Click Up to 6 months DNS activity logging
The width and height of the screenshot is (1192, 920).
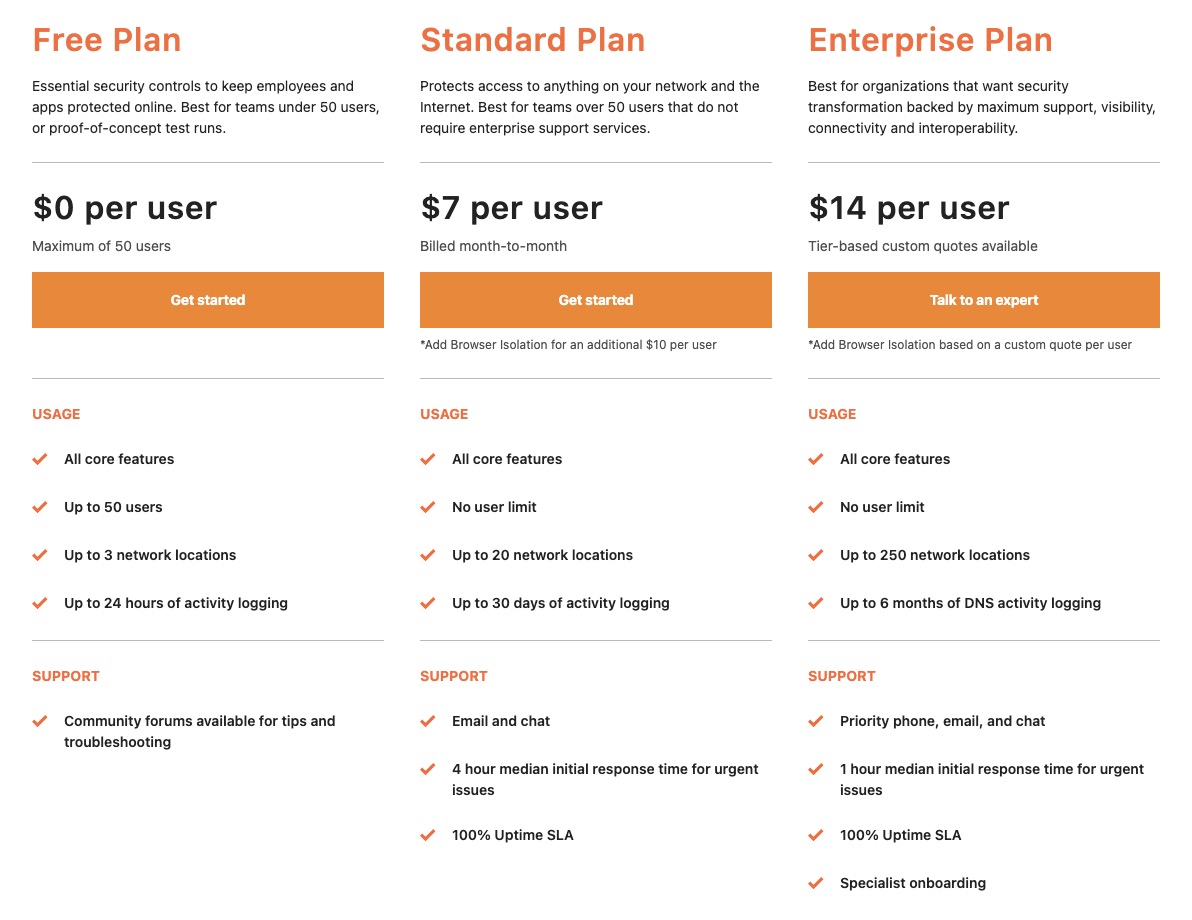[970, 603]
